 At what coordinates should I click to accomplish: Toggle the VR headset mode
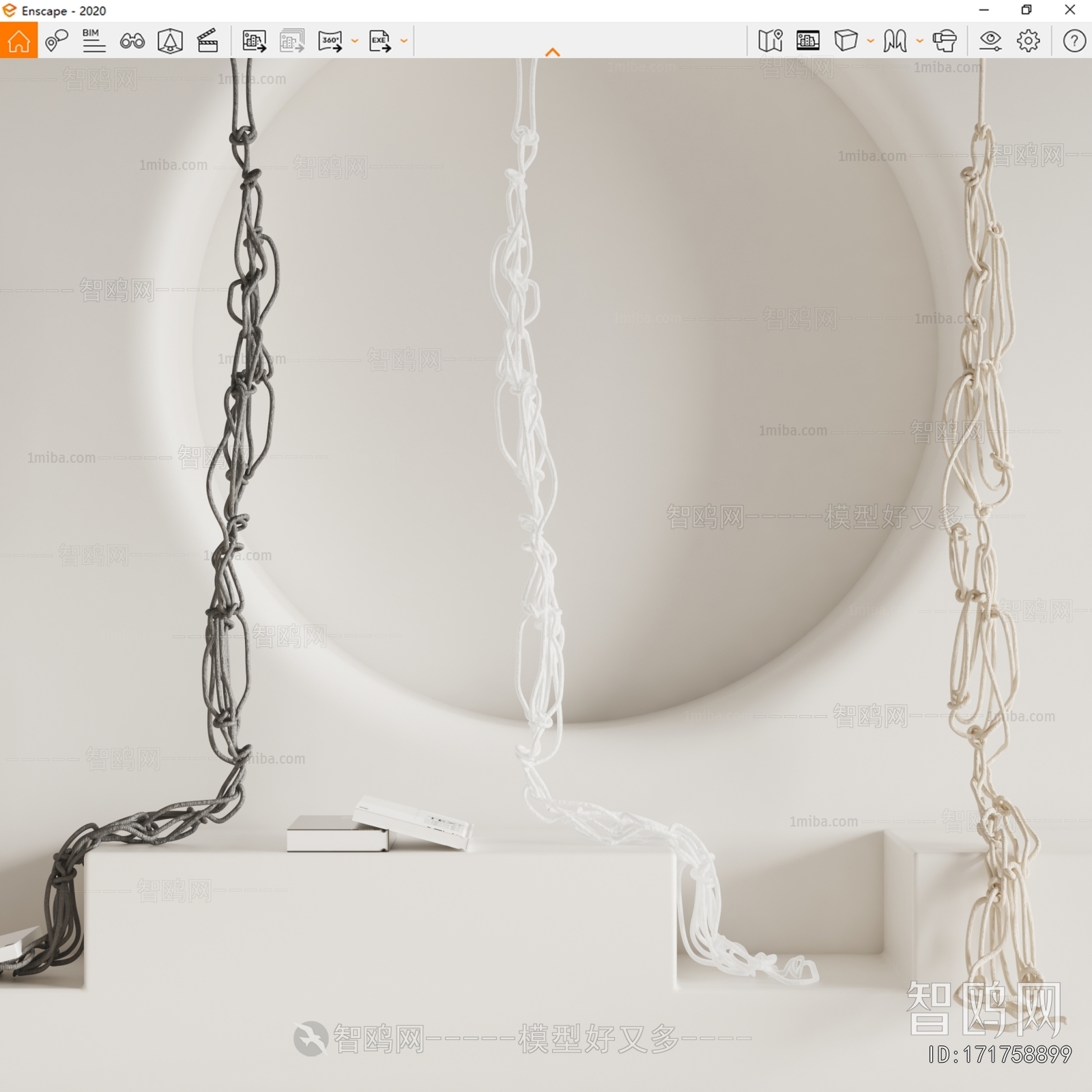(x=945, y=41)
